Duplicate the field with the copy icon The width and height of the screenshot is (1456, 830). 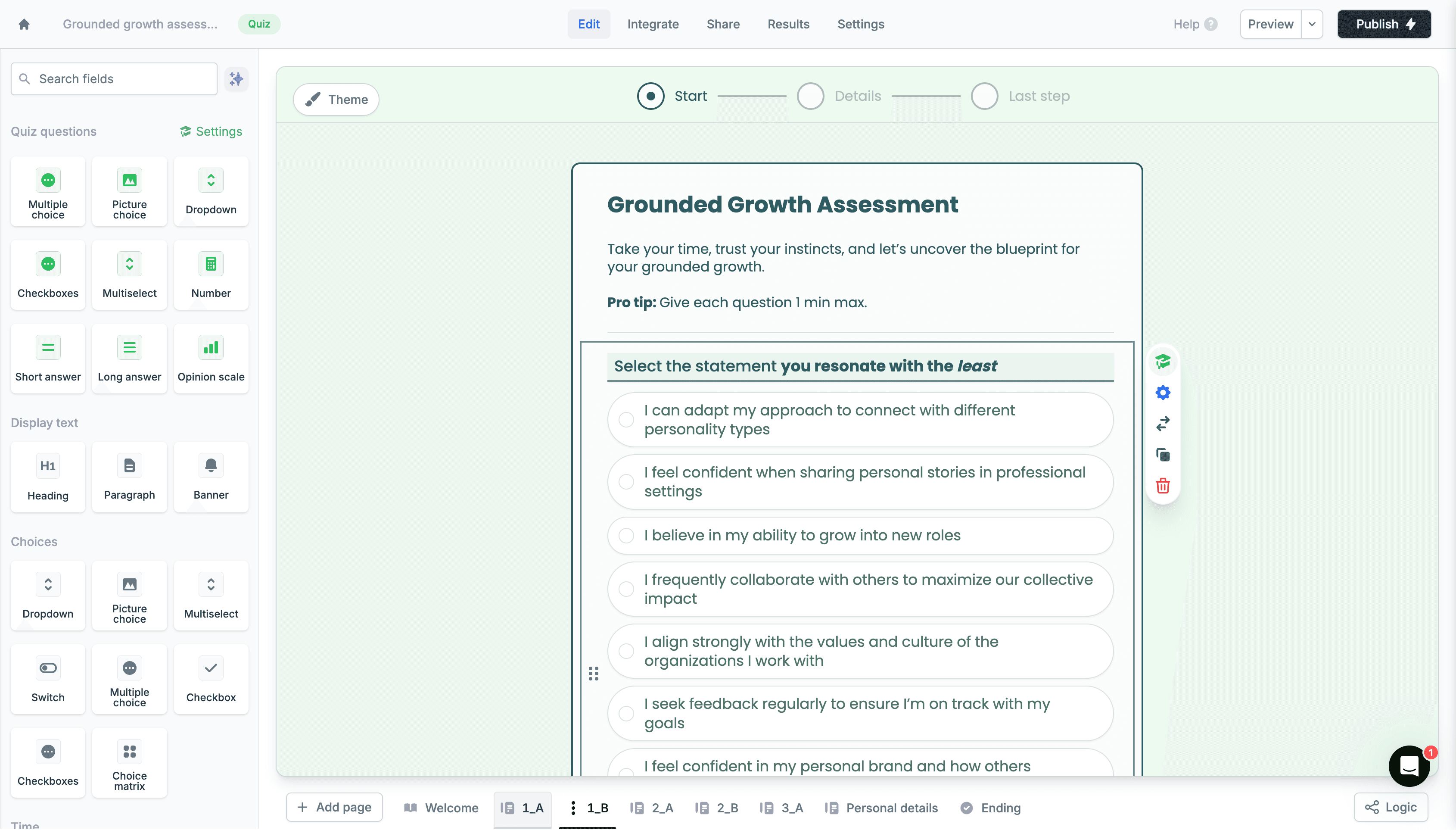[x=1163, y=455]
